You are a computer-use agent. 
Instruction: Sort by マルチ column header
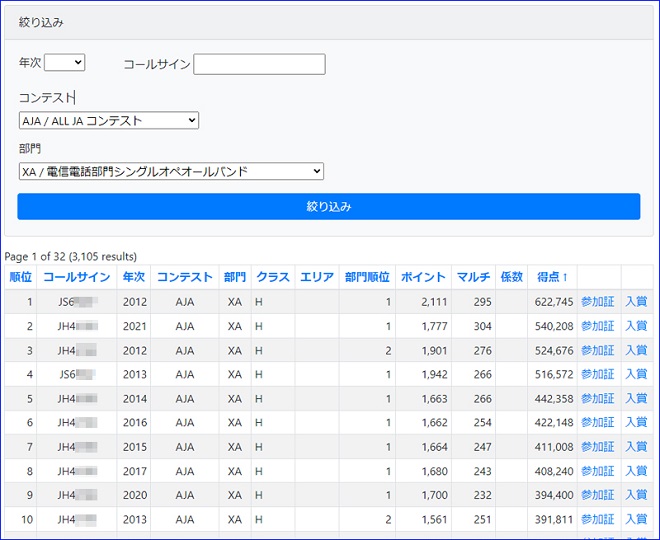pyautogui.click(x=473, y=277)
